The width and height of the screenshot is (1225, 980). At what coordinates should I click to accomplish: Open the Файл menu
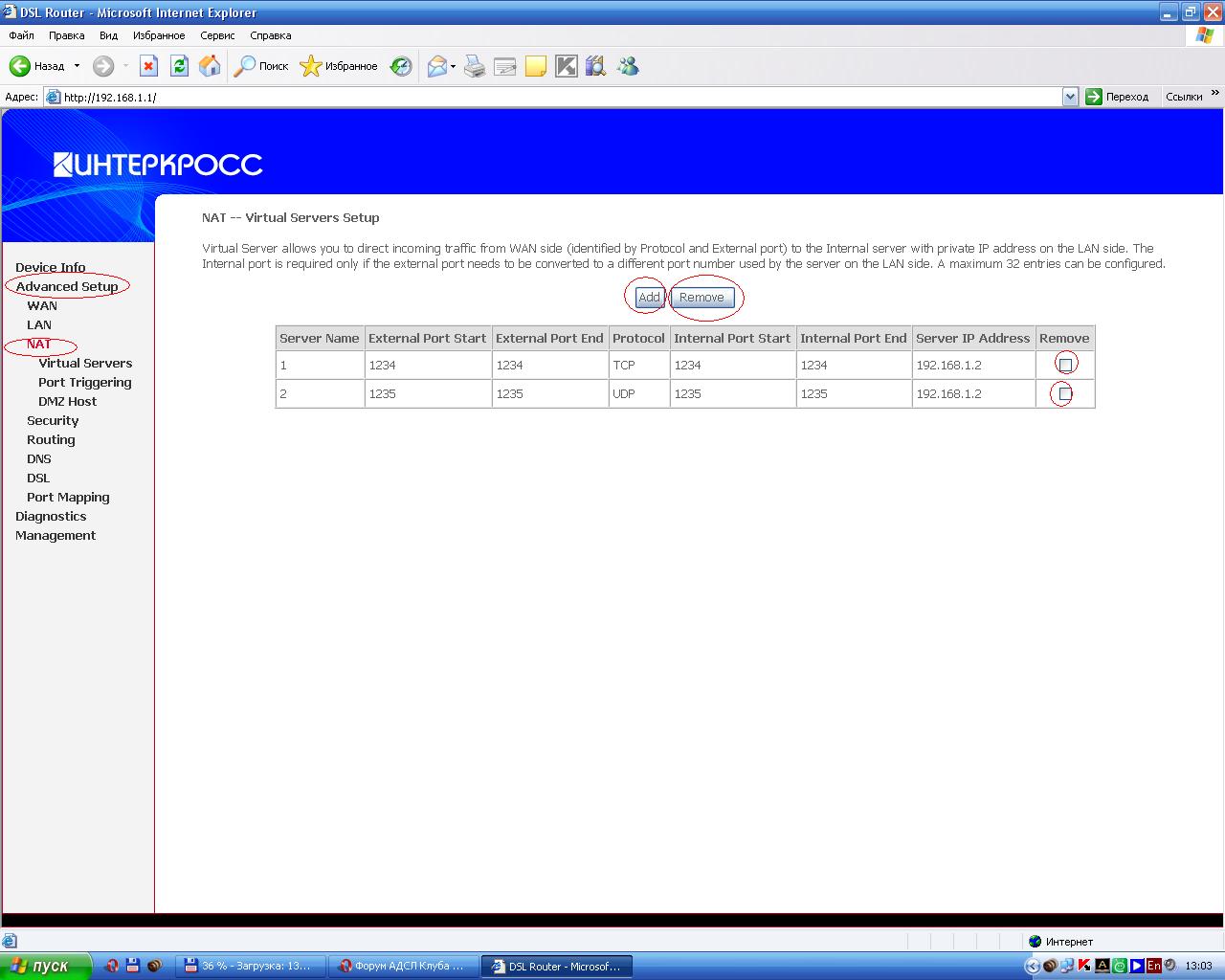point(21,35)
